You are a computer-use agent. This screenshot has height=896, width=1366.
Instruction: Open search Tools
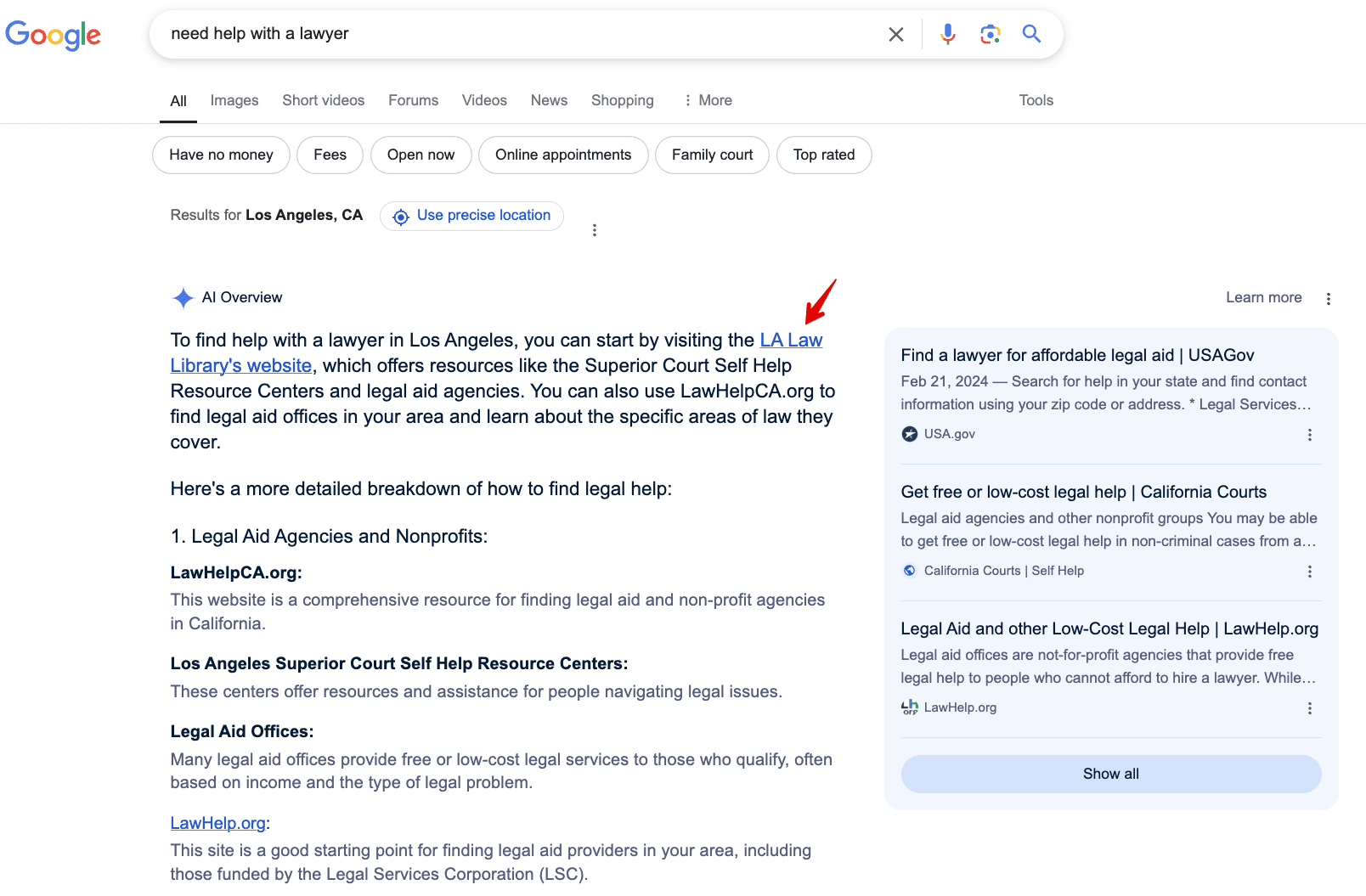[x=1036, y=100]
